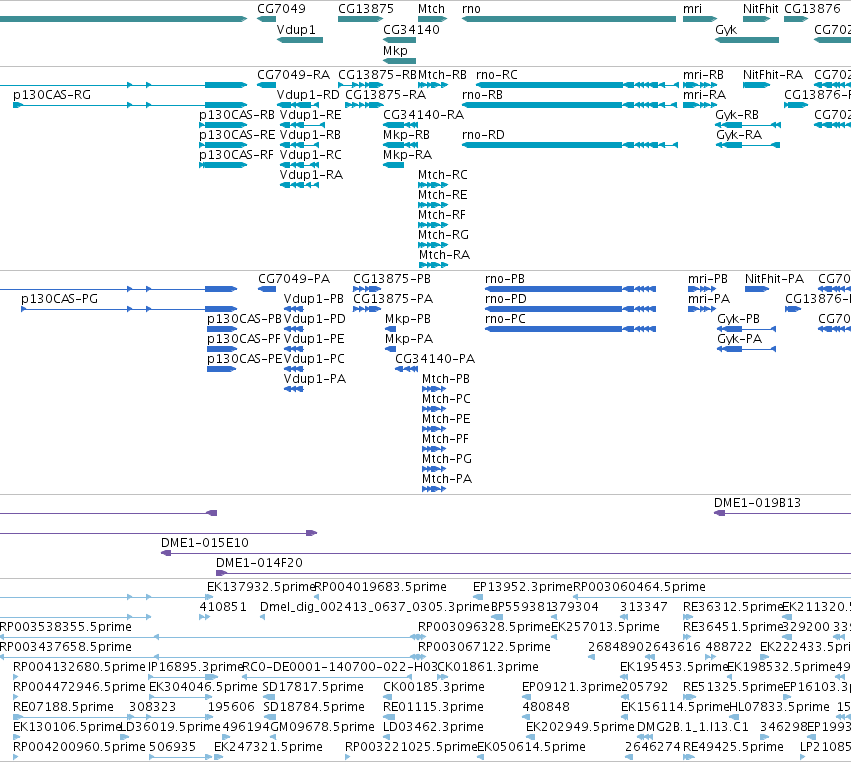Screen dimensions: 851x762
Task: Open protein Vdup1-PB
Action: (314, 299)
